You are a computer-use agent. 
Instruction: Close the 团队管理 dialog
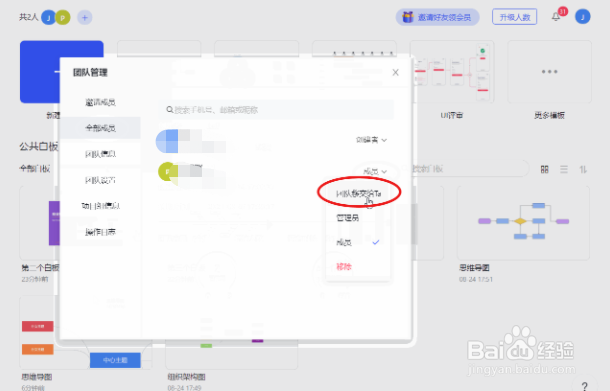395,72
